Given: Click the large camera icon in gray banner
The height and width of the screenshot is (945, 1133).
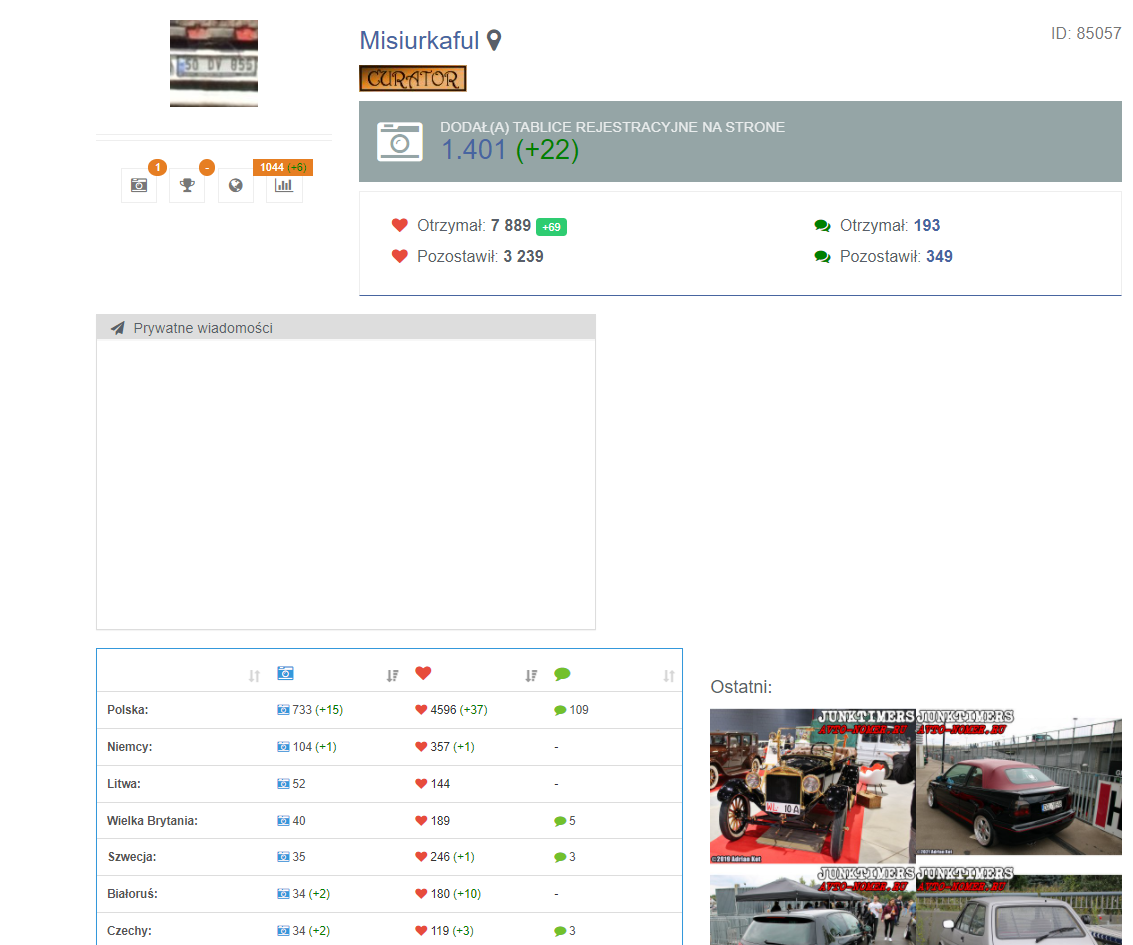Looking at the screenshot, I should point(400,141).
